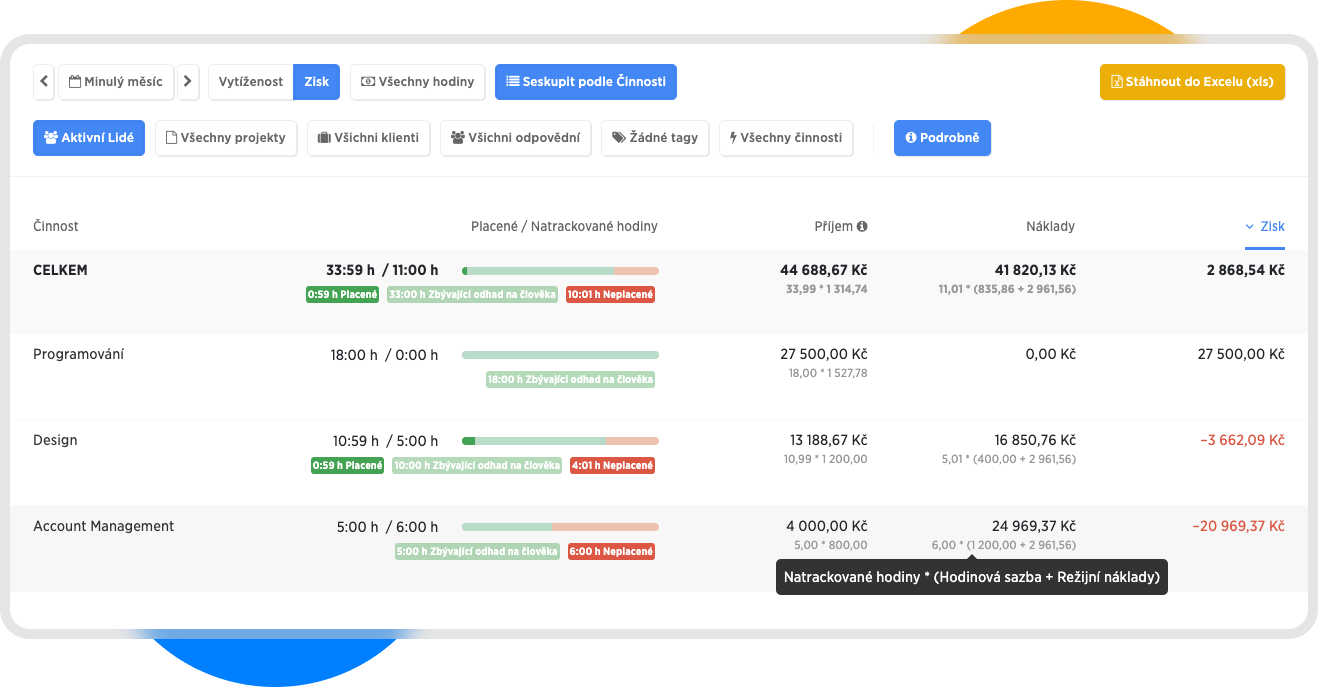
Task: Open the Všichni klienti filter
Action: coord(368,138)
